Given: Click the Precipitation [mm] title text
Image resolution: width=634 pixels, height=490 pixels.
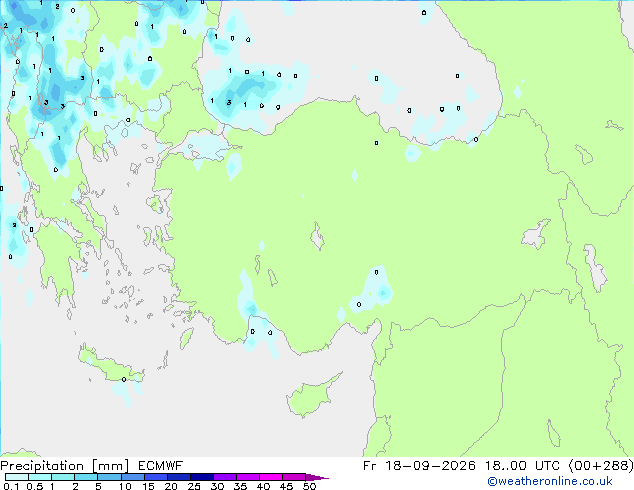Looking at the screenshot, I should pos(64,466).
